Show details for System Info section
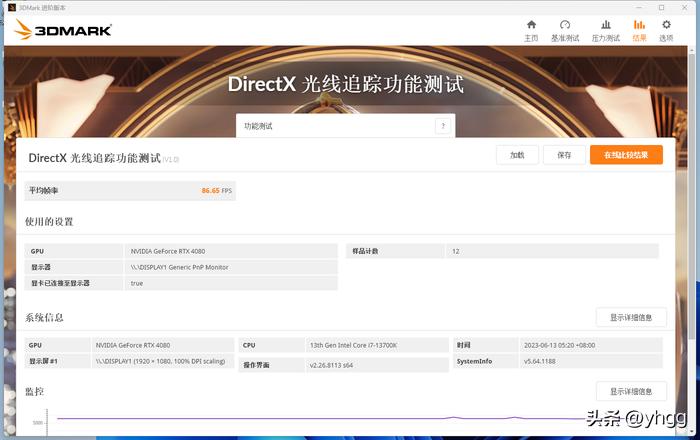700x440 pixels. pyautogui.click(x=631, y=317)
